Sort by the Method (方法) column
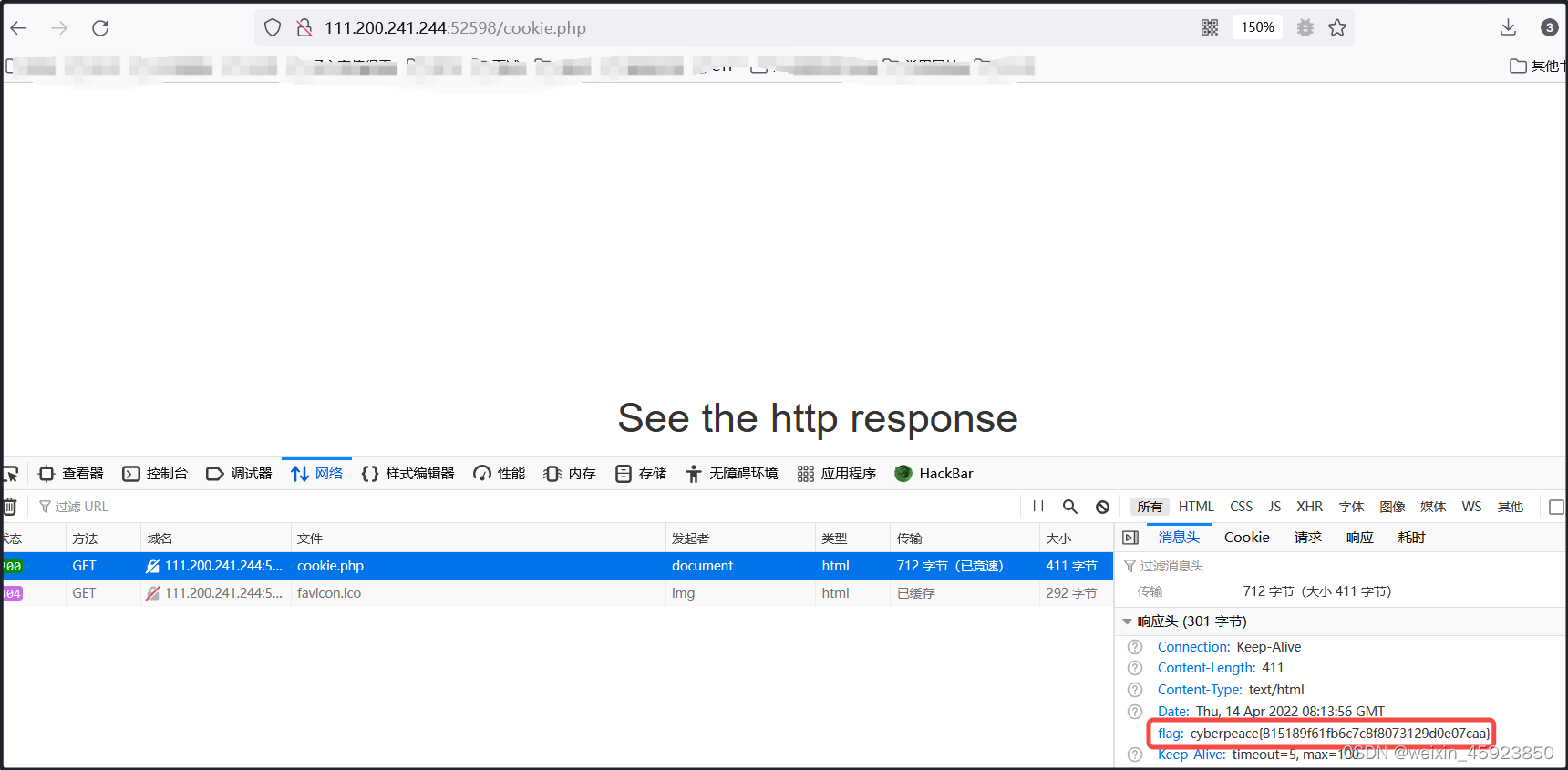1568x770 pixels. click(103, 539)
